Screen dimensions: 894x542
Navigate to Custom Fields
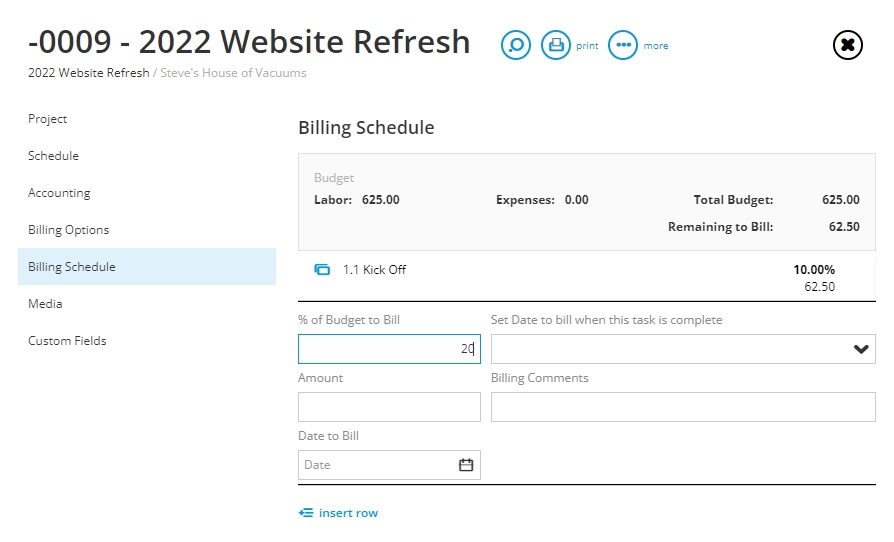(x=67, y=341)
